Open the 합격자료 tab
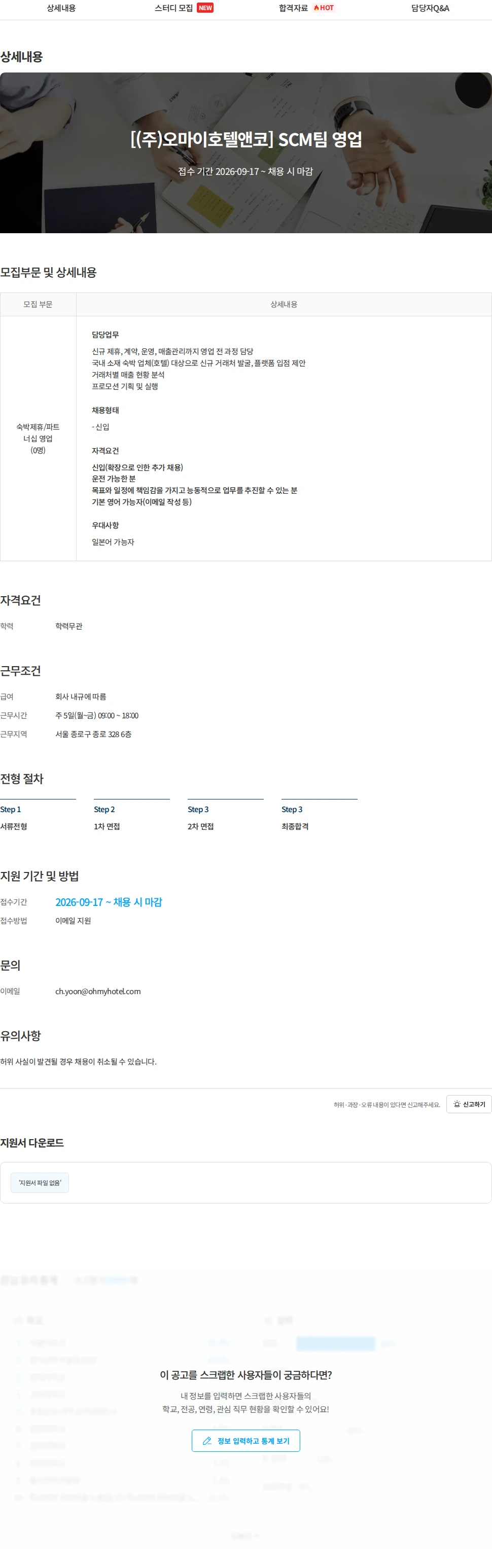 tap(293, 8)
